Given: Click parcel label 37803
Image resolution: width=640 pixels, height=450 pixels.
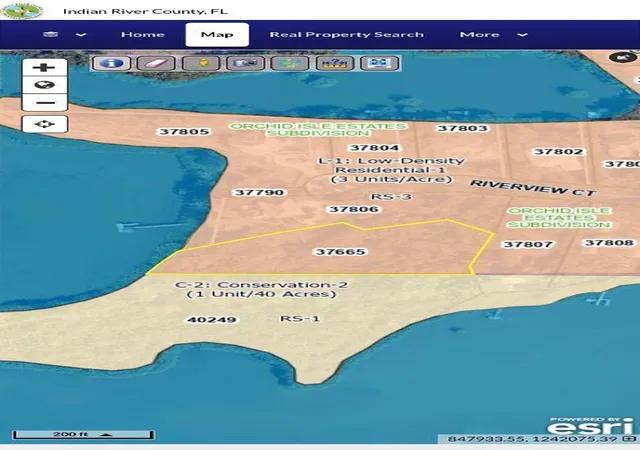Looking at the screenshot, I should (462, 128).
